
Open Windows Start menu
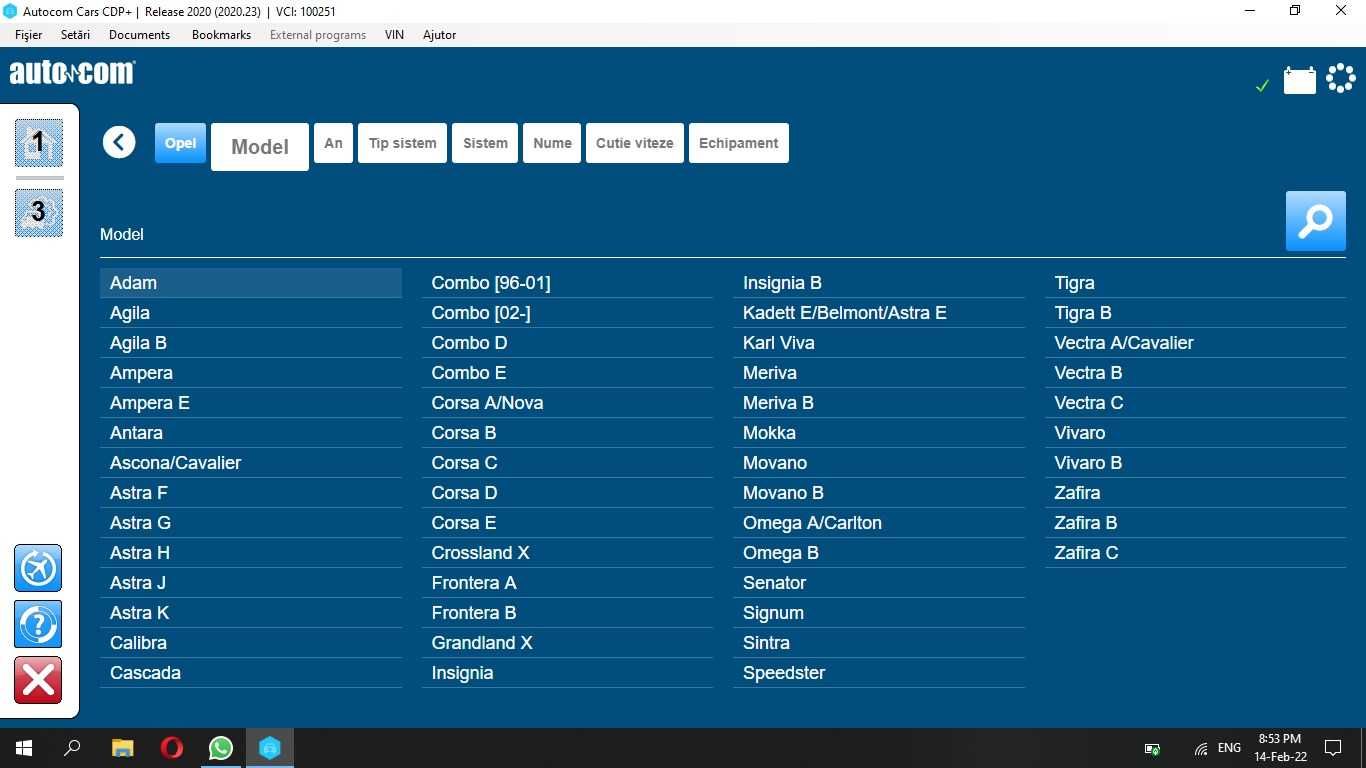click(x=24, y=748)
